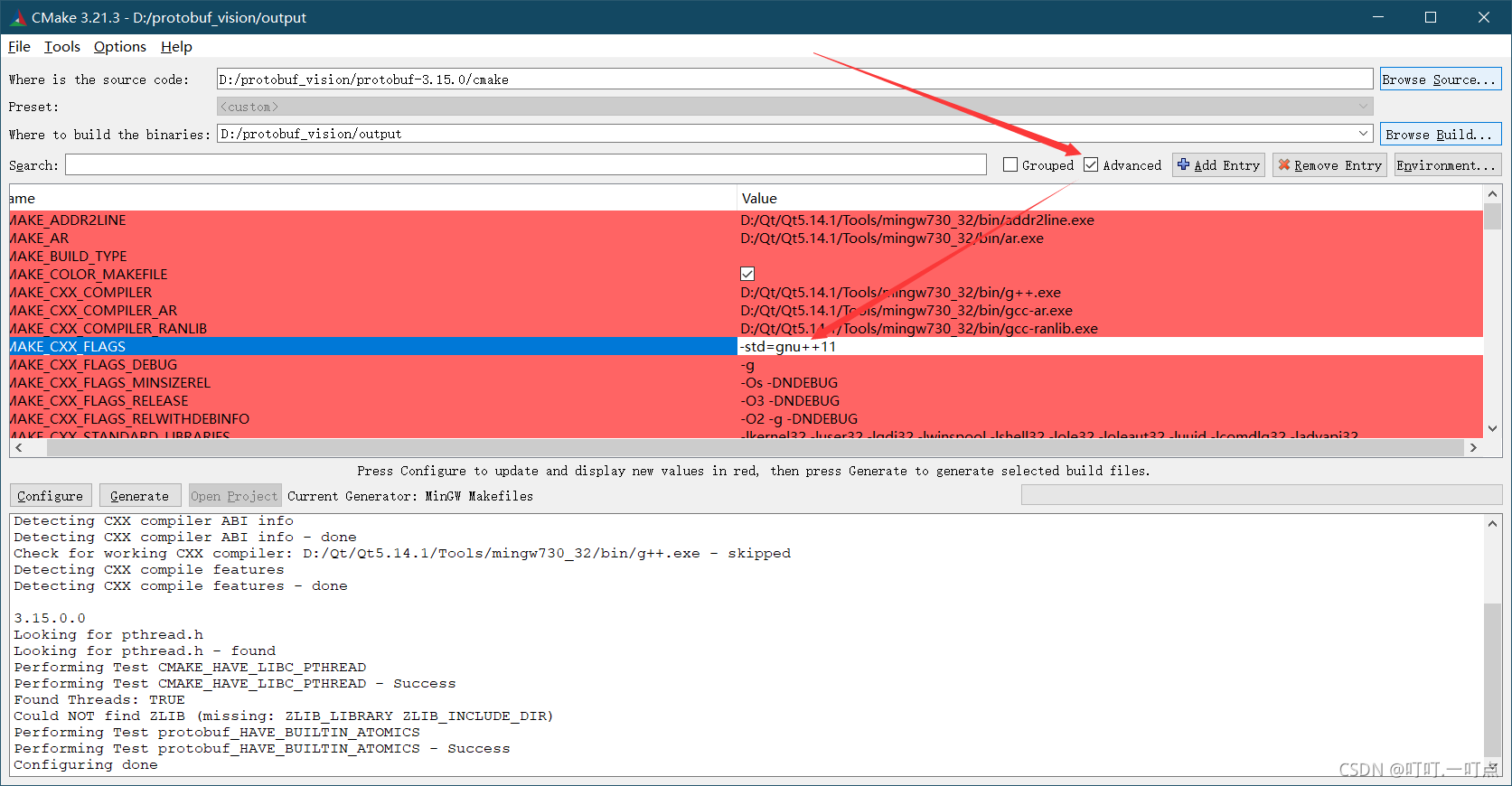This screenshot has height=786, width=1512.
Task: Click the bin/ar.exe path value
Action: pos(892,239)
